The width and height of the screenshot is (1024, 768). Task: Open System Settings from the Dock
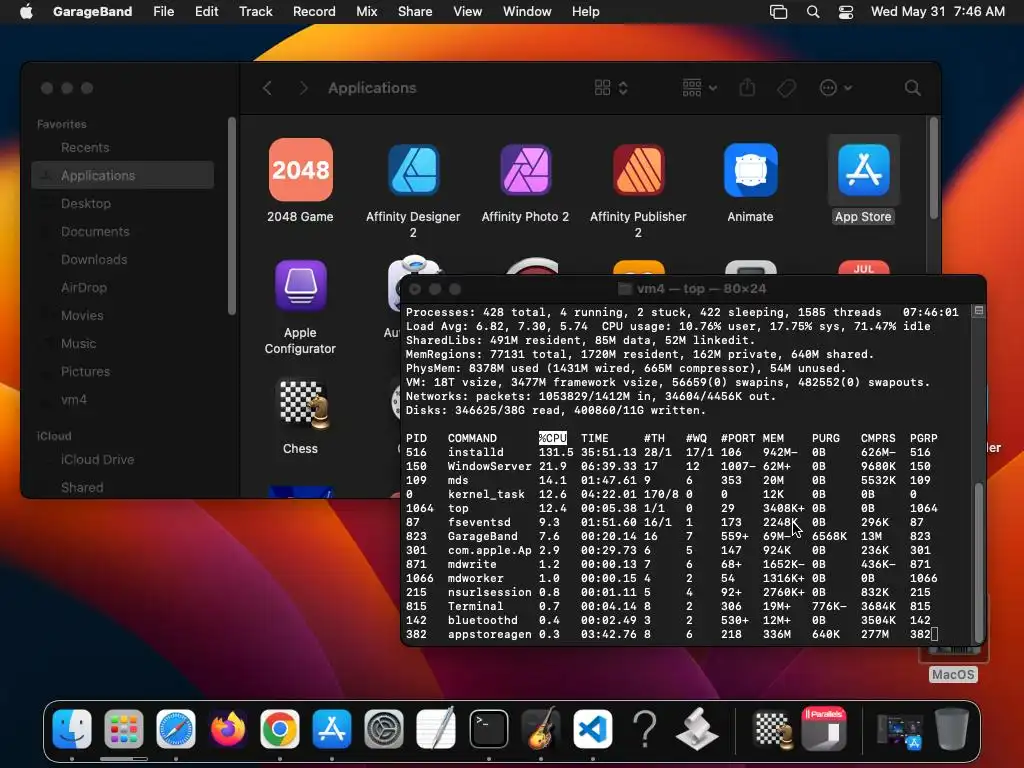384,729
